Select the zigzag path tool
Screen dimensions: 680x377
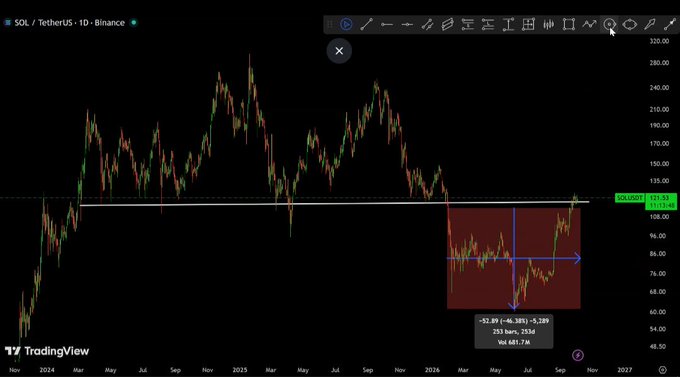pos(589,25)
